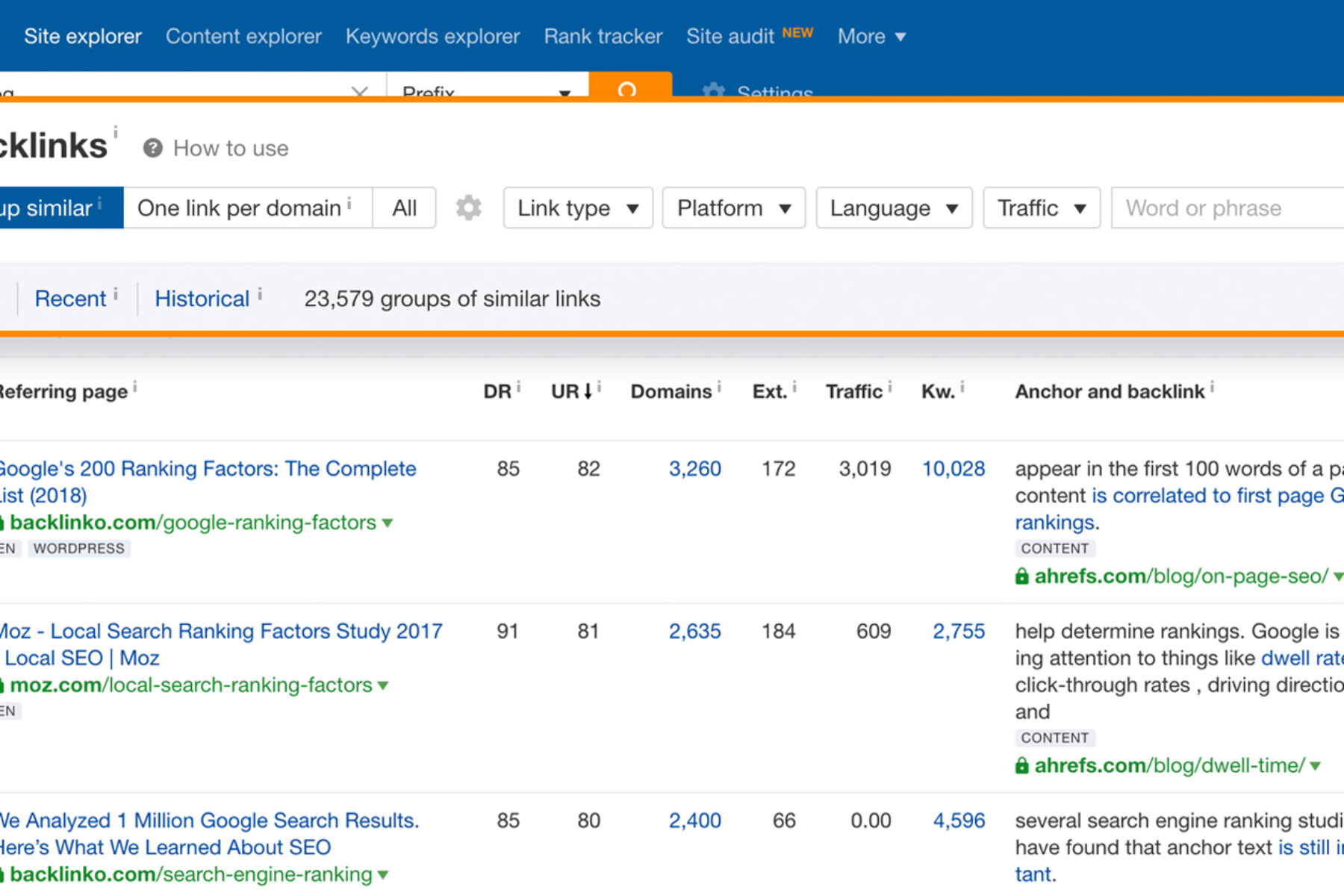Open the gear settings icon beside All
The width and height of the screenshot is (1344, 896).
(x=469, y=208)
